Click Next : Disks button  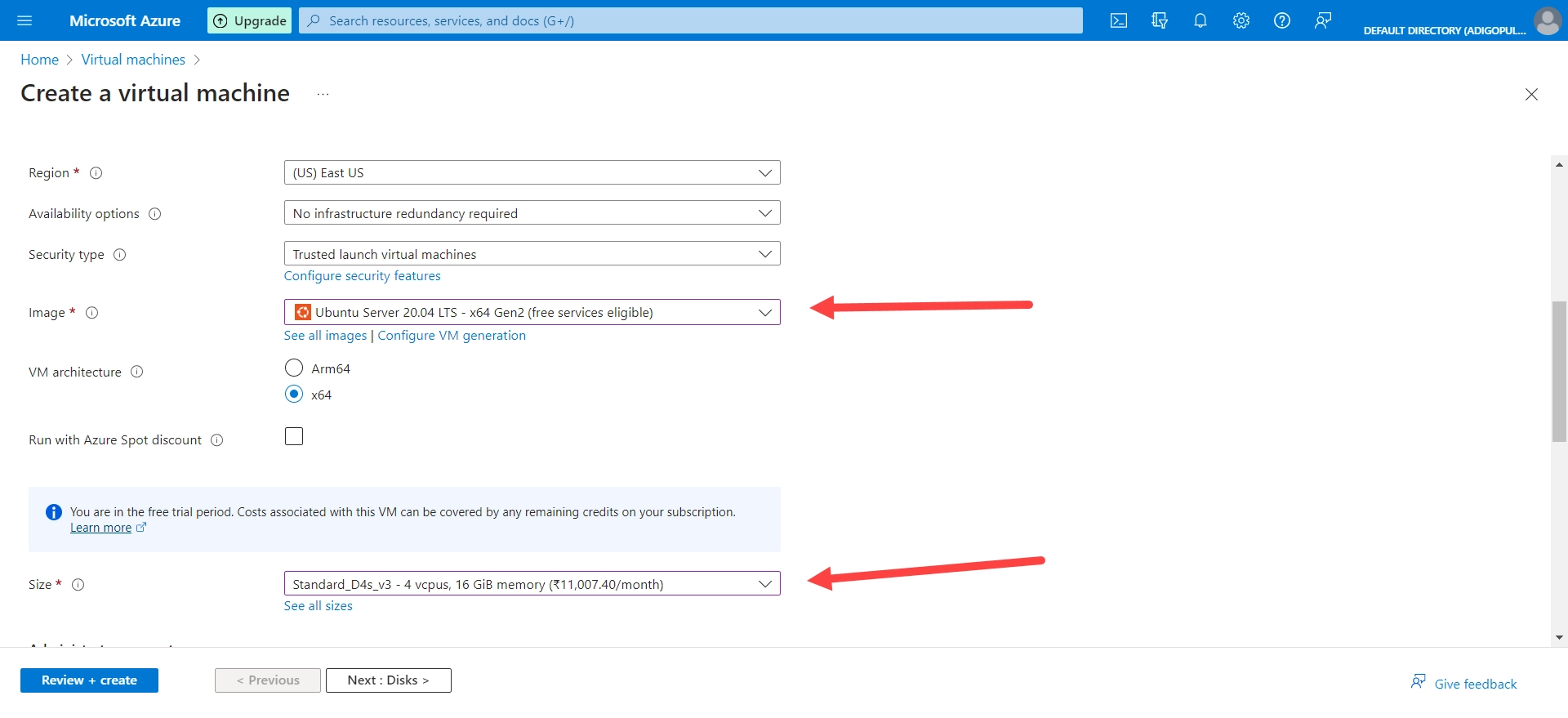tap(388, 680)
